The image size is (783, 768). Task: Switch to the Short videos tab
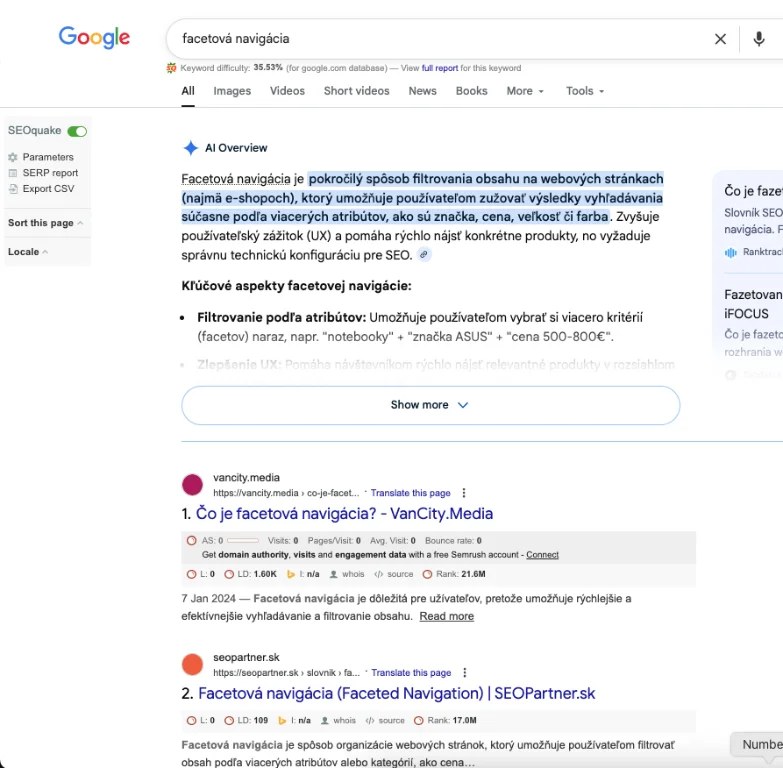point(356,91)
